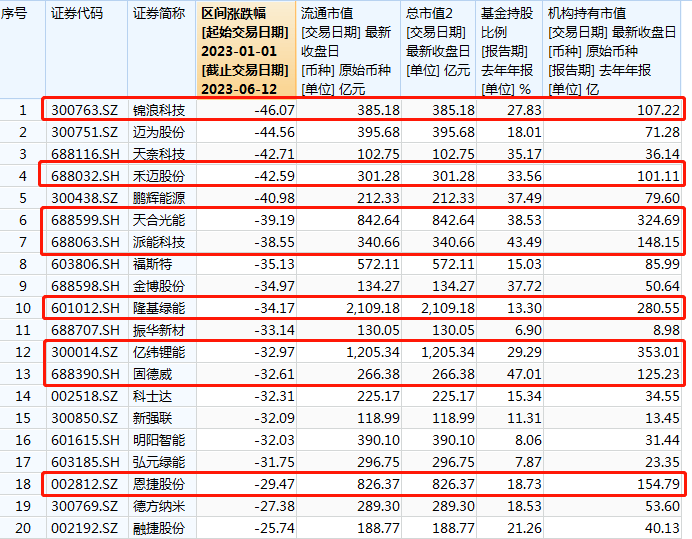This screenshot has width=692, height=539.
Task: Select stock code 300751.SZ
Action: (x=85, y=132)
